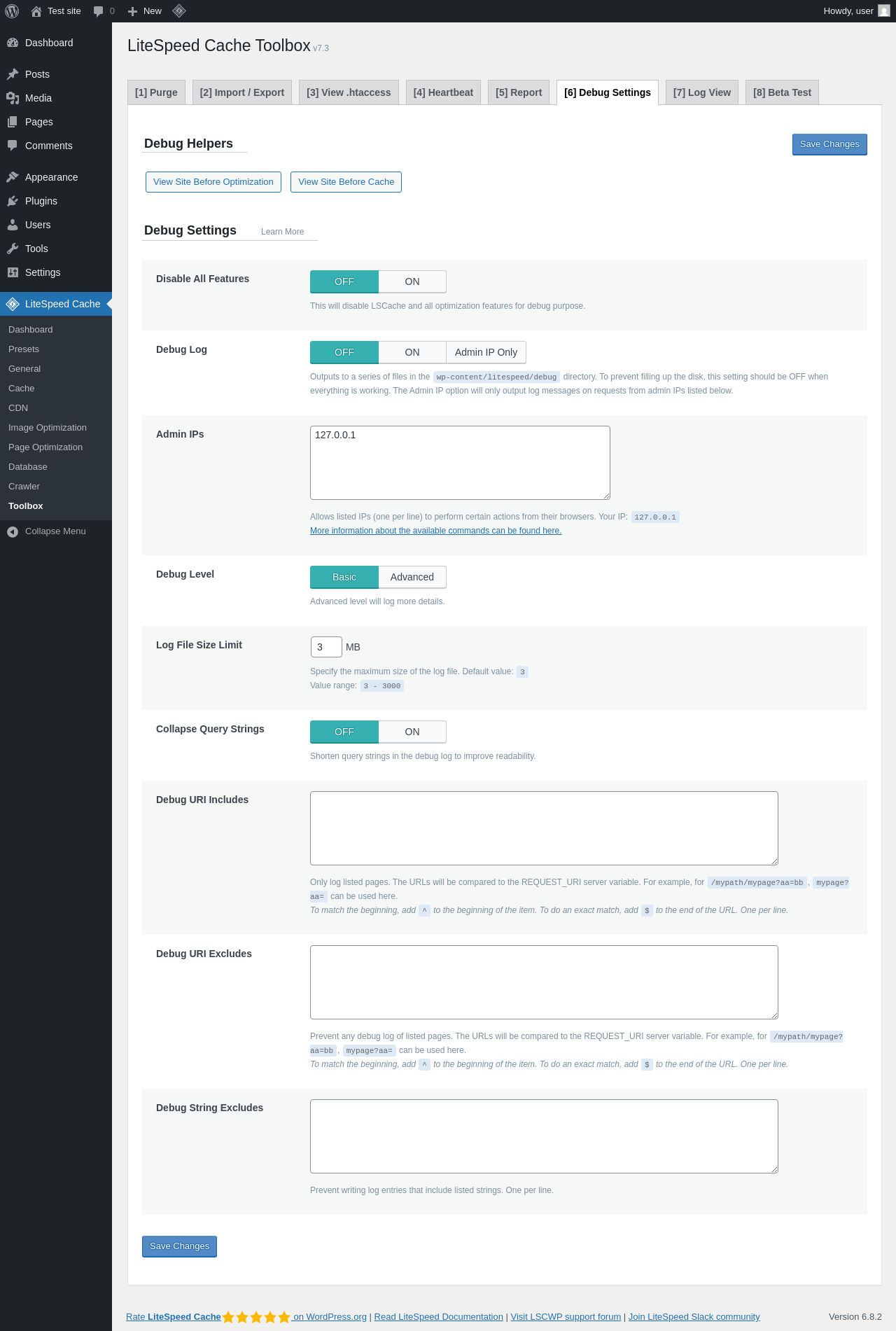Open the comments bubble in admin bar
This screenshot has height=1331, width=896.
coord(98,11)
